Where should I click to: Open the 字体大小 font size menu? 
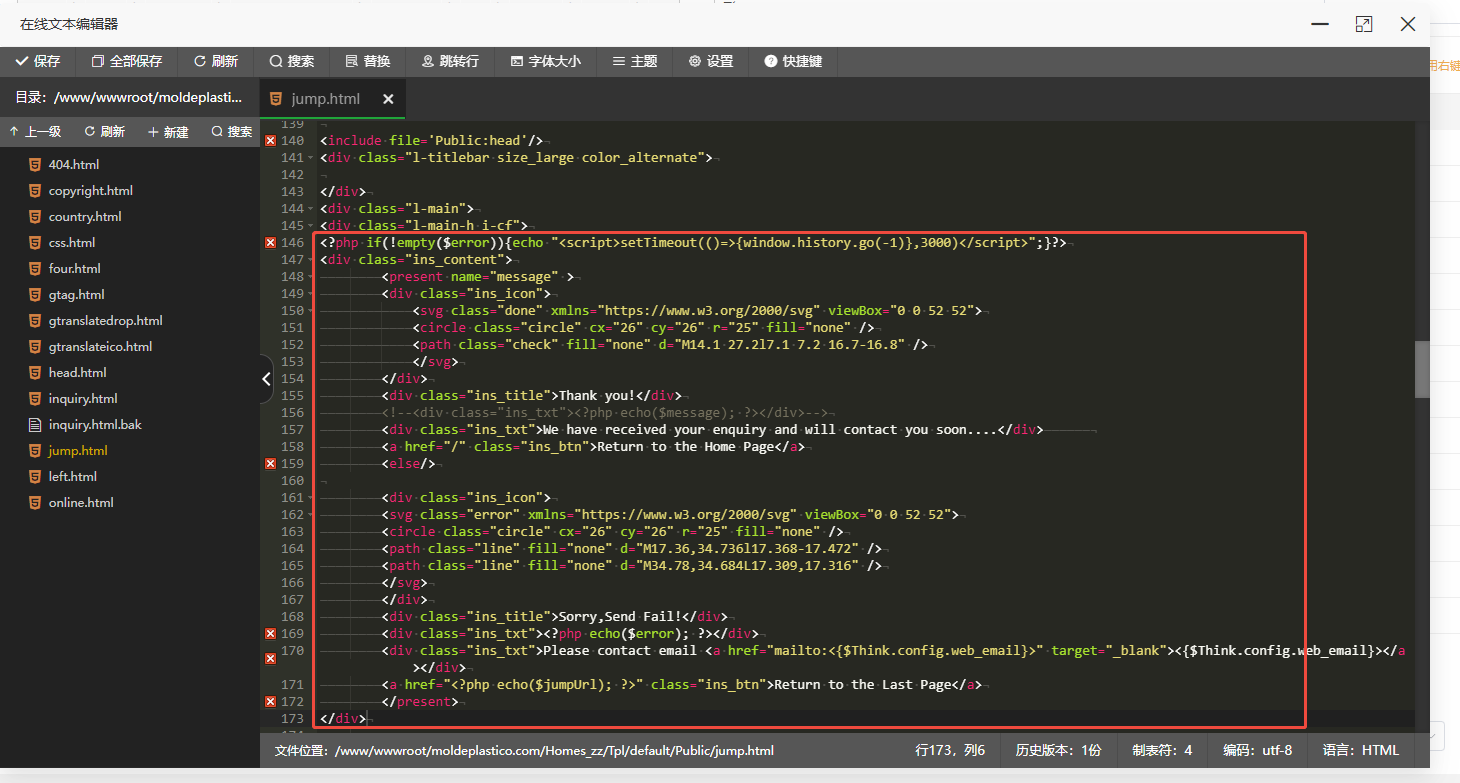545,61
